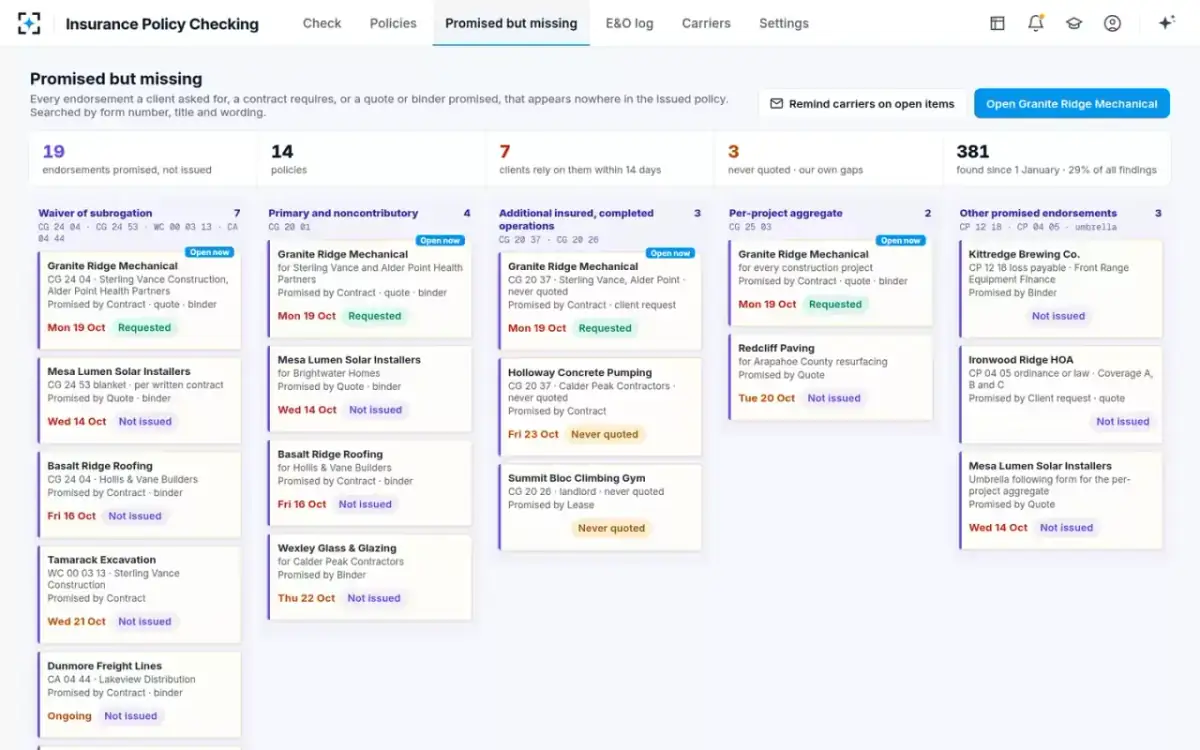Image resolution: width=1200 pixels, height=750 pixels.
Task: Click the envelope icon in Remind carriers
Action: 776,104
